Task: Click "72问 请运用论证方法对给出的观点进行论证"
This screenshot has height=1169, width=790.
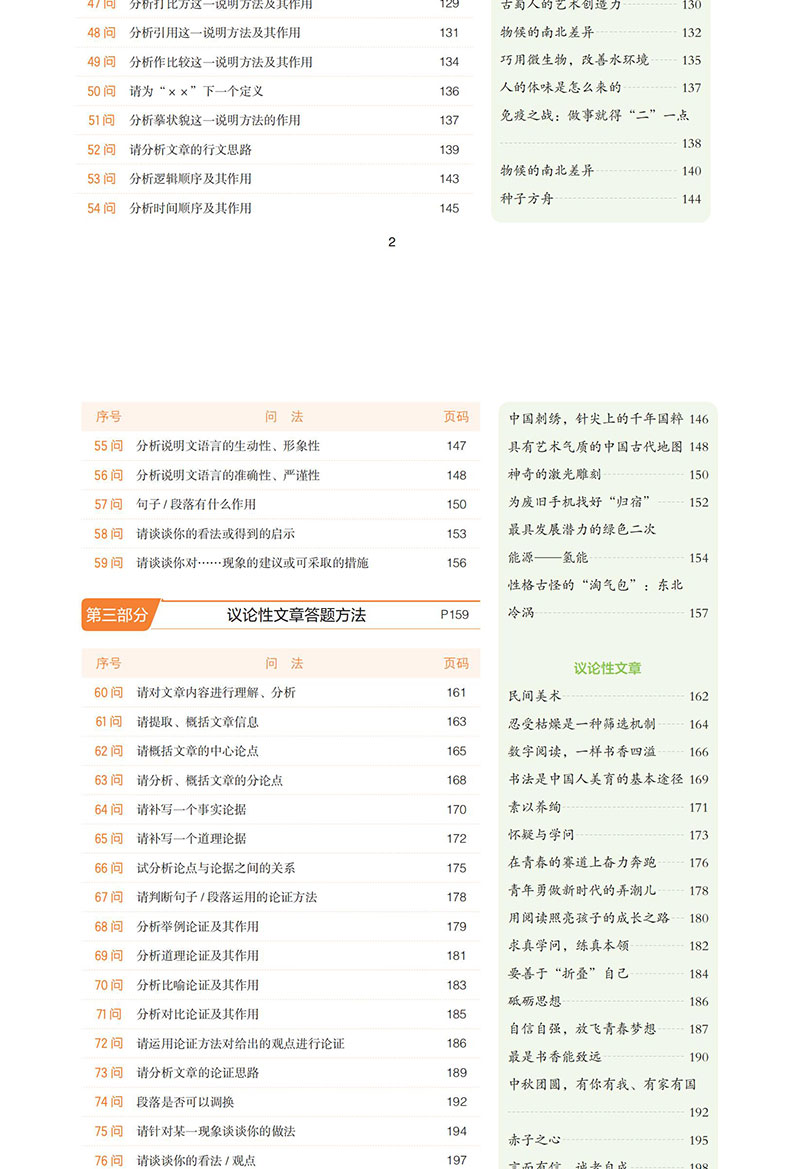Action: 280,1044
